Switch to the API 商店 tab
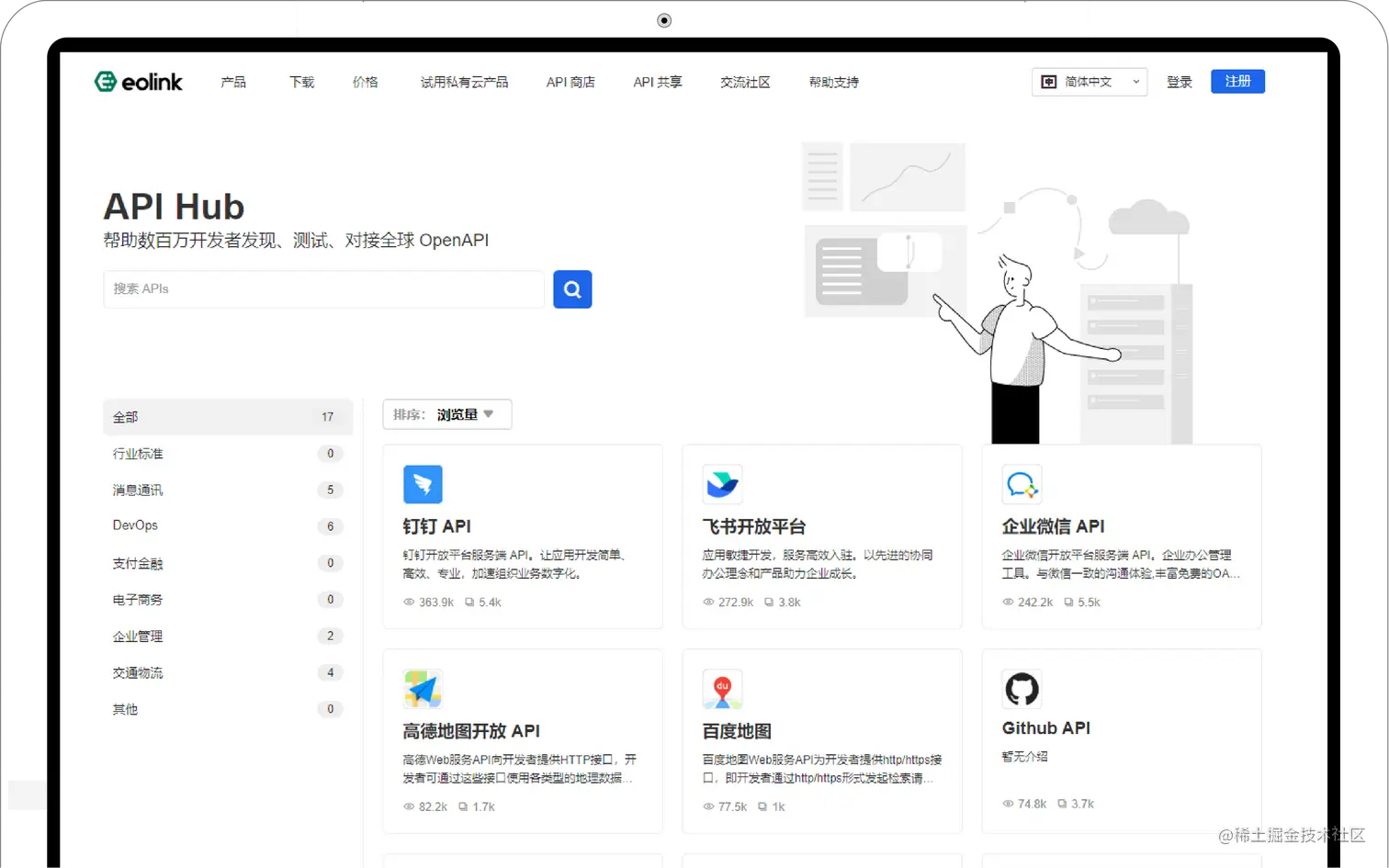The width and height of the screenshot is (1389, 868). (570, 82)
